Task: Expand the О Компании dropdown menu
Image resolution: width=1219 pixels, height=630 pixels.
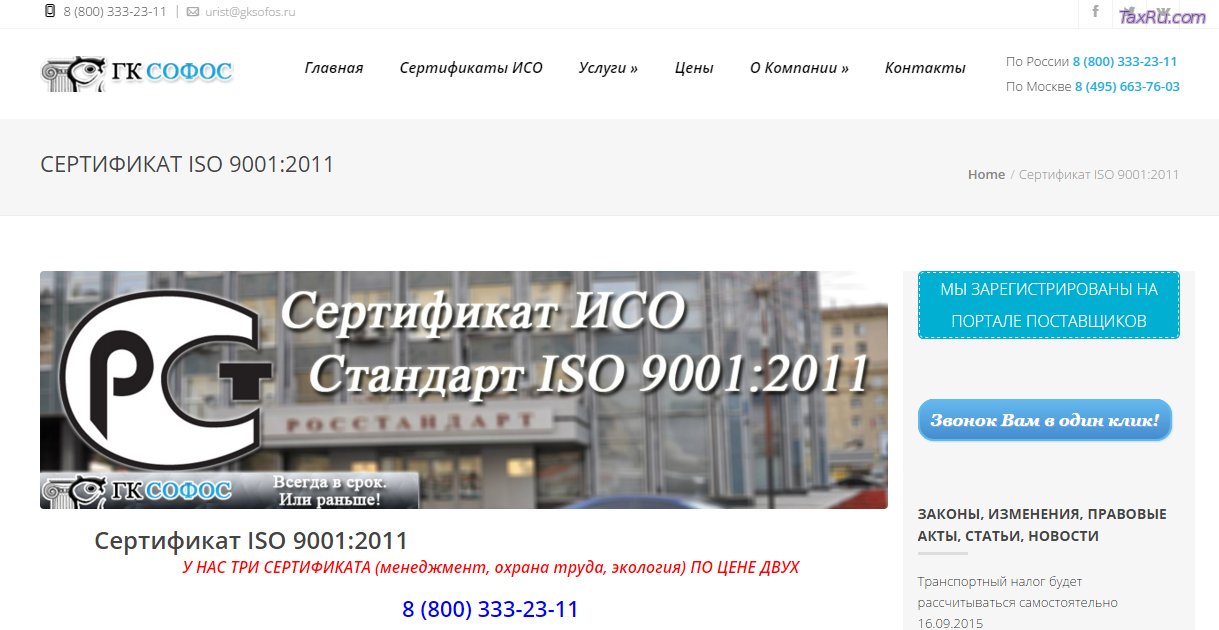Action: click(x=798, y=67)
